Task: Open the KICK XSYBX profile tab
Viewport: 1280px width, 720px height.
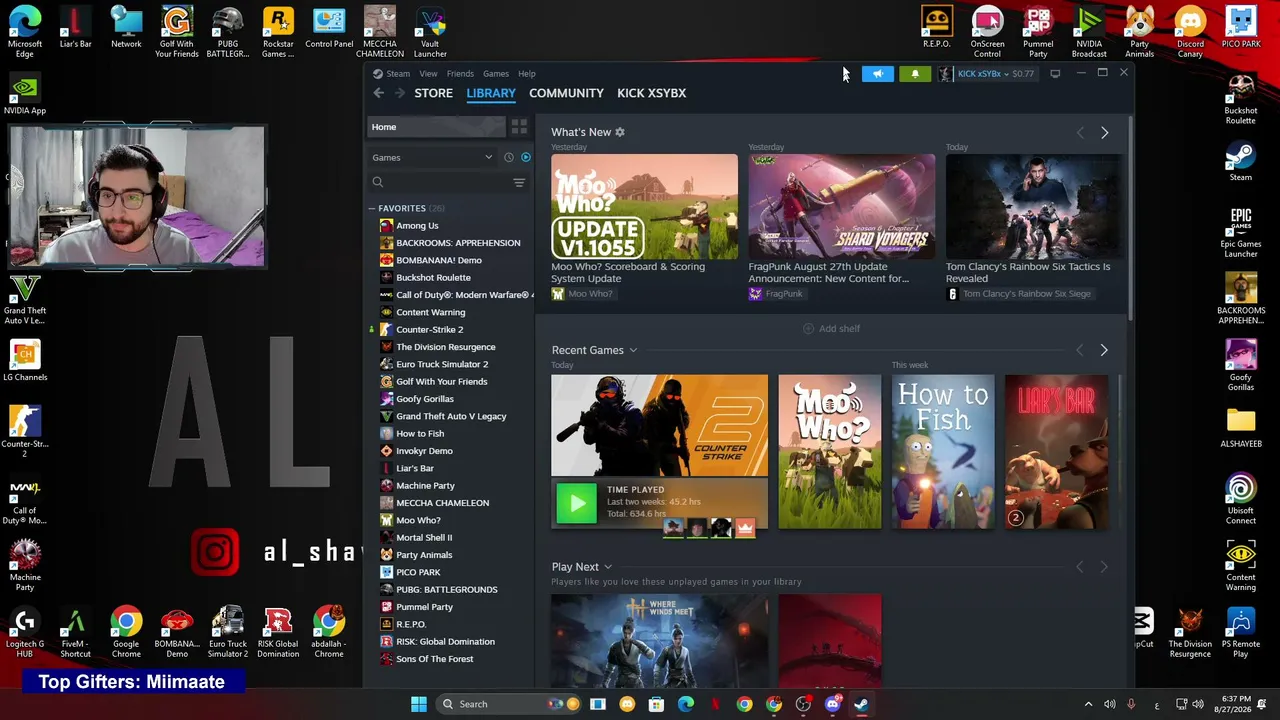Action: pyautogui.click(x=651, y=93)
